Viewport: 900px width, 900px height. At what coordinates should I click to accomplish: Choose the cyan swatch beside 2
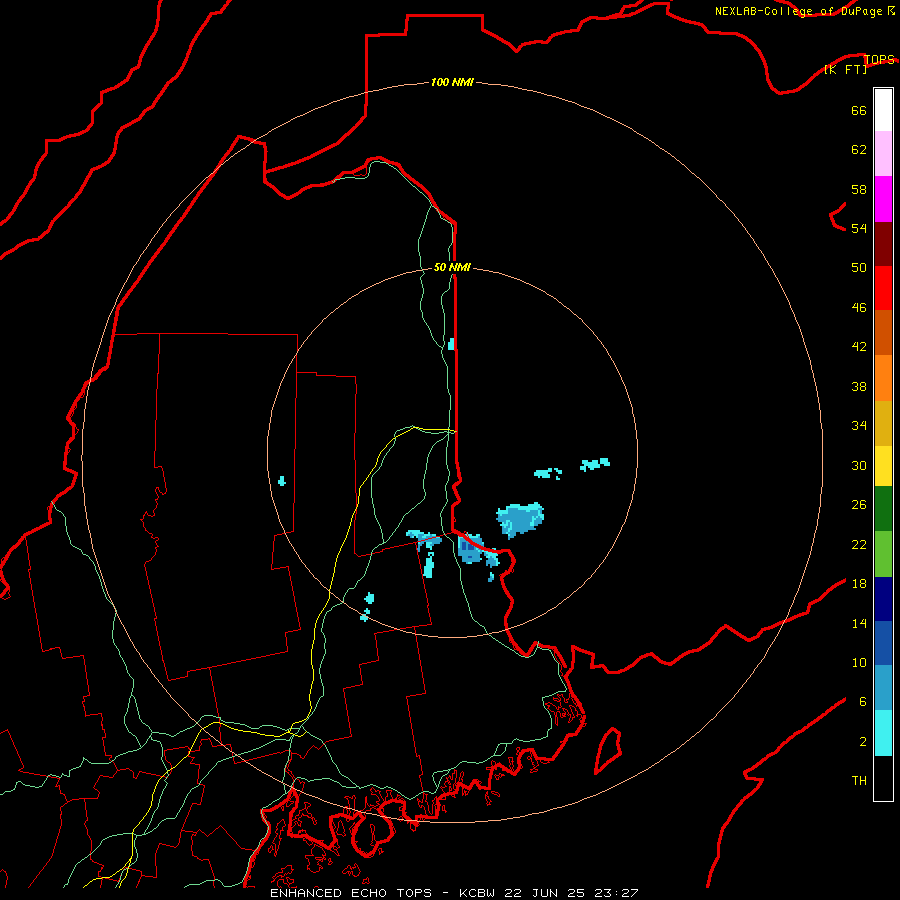[883, 733]
